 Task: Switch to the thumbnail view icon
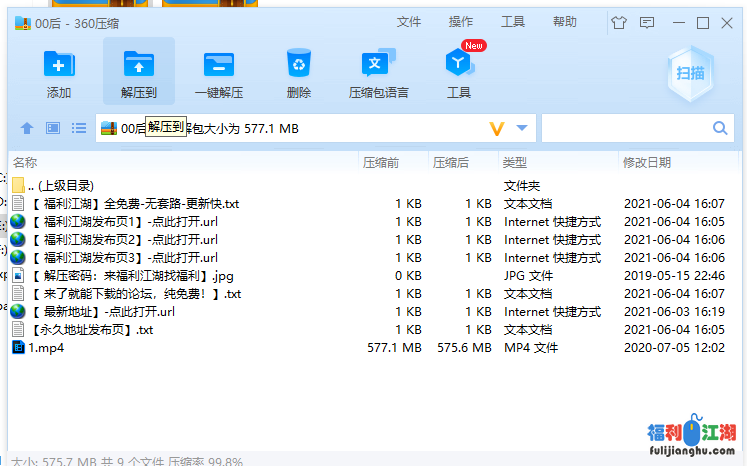pos(53,128)
